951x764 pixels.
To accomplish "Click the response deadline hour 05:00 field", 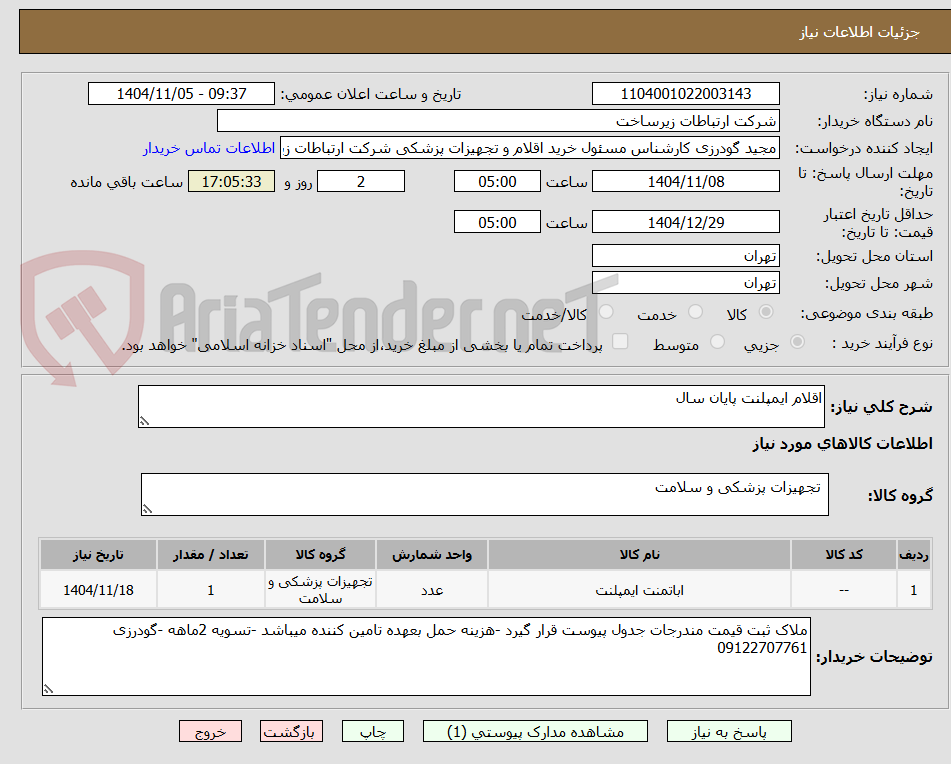I will 497,181.
